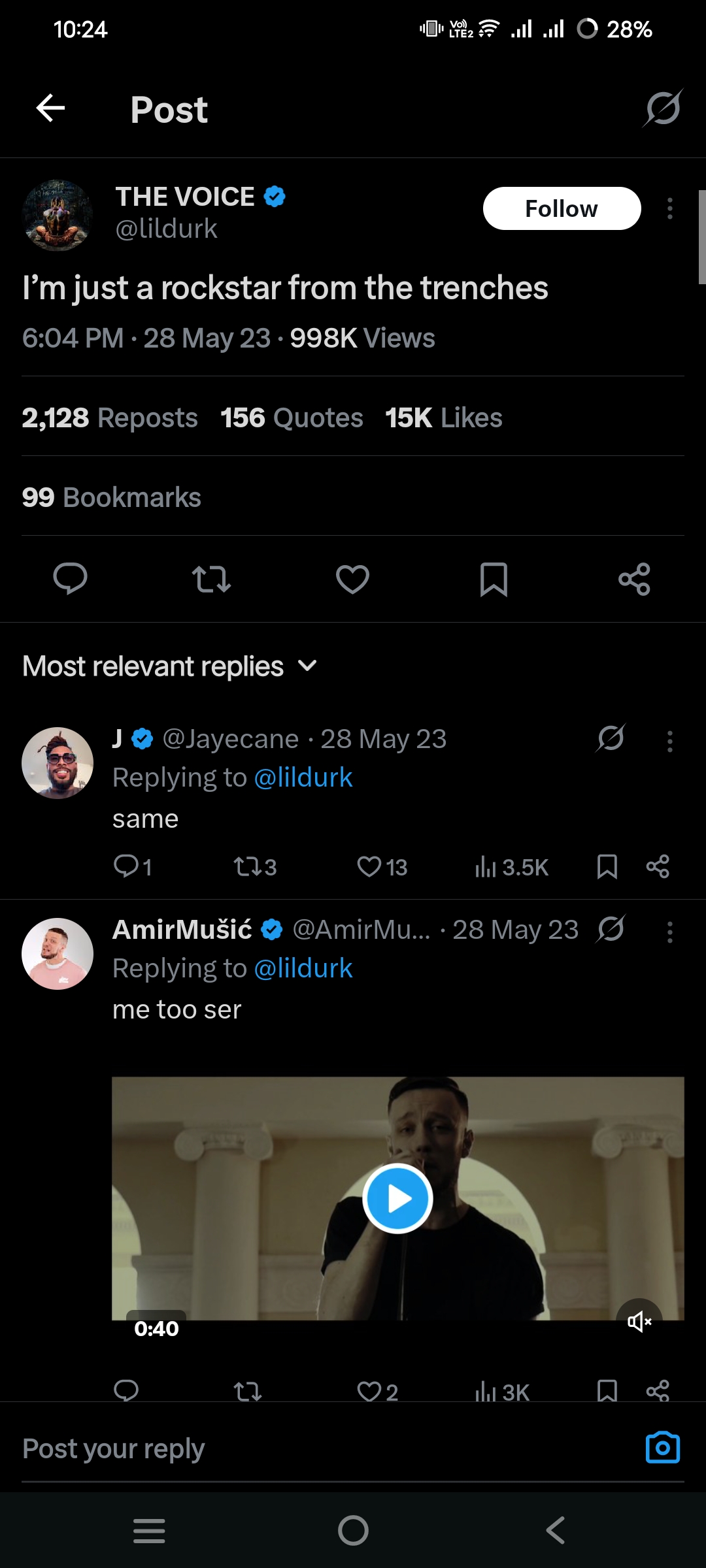
Task: Play the video in AmirMušić's reply
Action: coord(397,1198)
